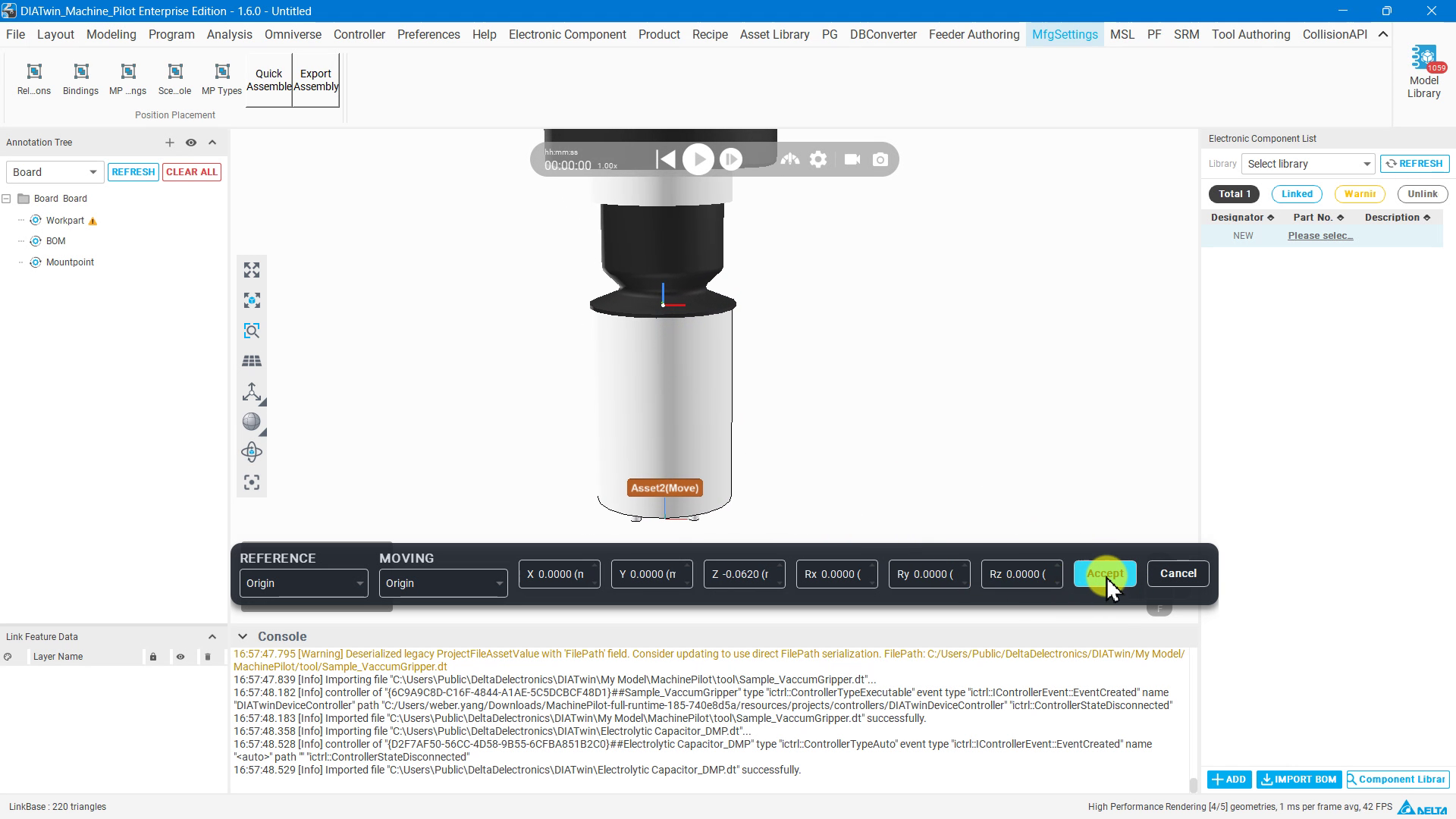Open the Modeling menu
Screen dimensions: 1456x819
coord(111,35)
